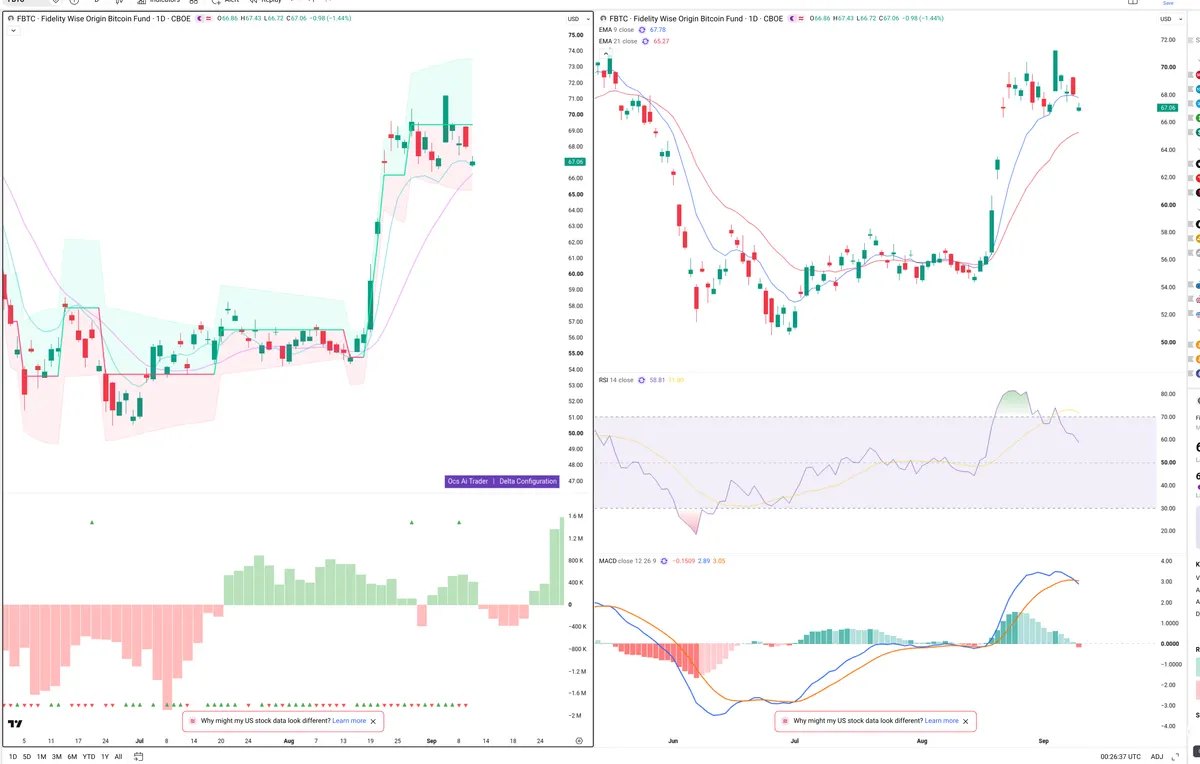Image resolution: width=1200 pixels, height=764 pixels.
Task: Select the 6M time range
Action: tap(71, 757)
